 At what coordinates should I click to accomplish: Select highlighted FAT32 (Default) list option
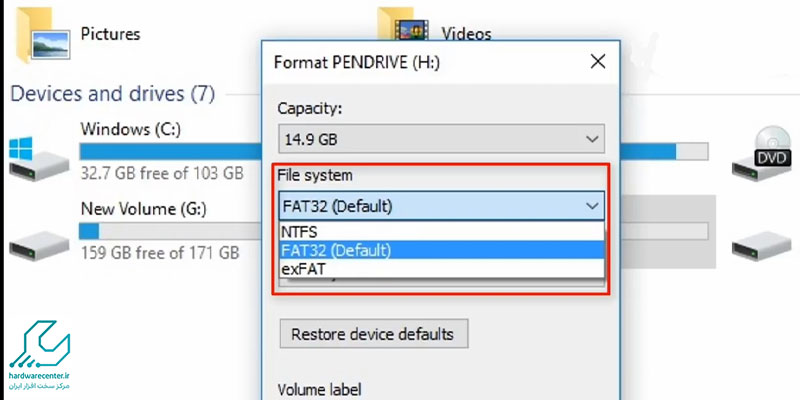click(x=442, y=250)
